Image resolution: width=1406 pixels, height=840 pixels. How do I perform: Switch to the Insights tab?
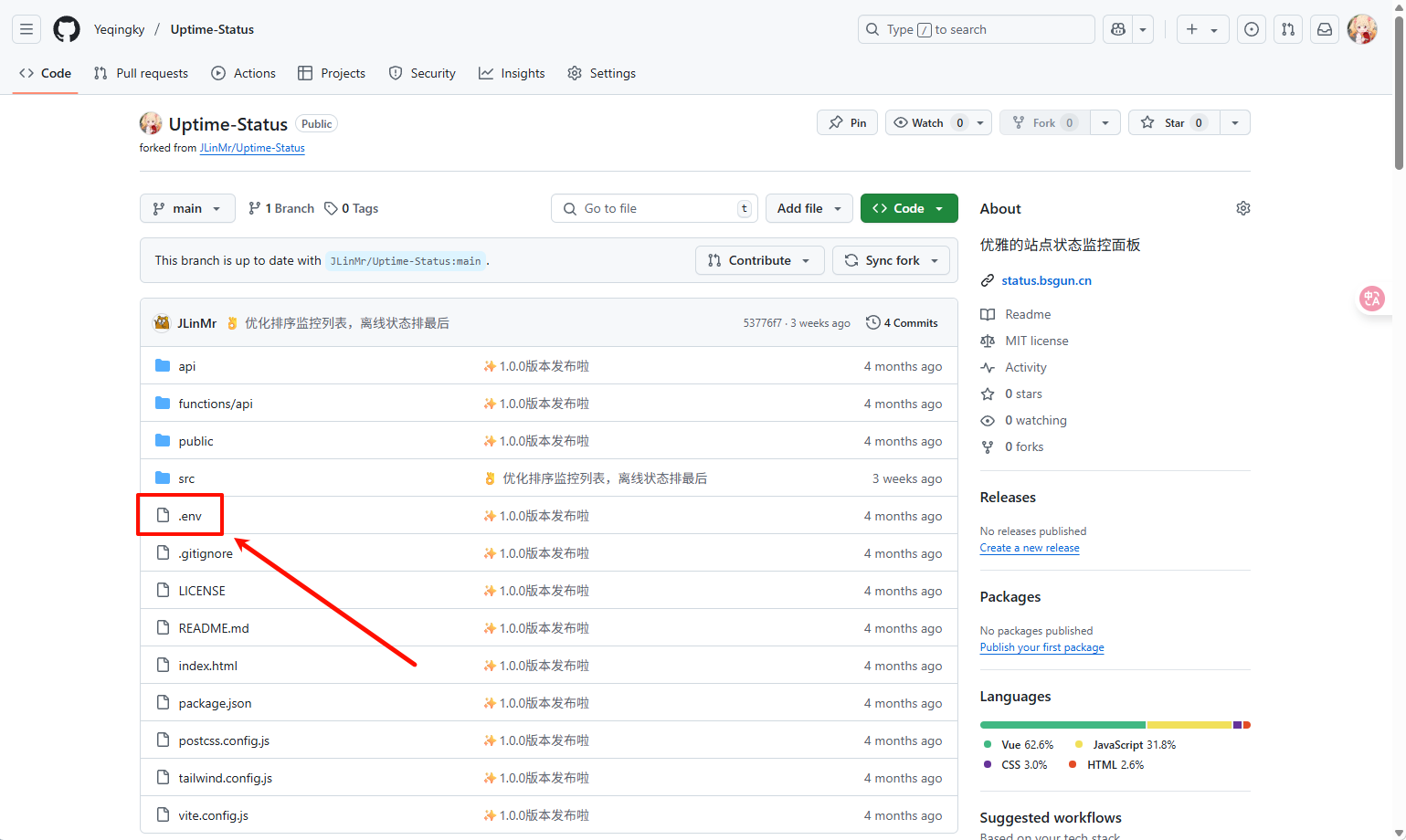(512, 73)
